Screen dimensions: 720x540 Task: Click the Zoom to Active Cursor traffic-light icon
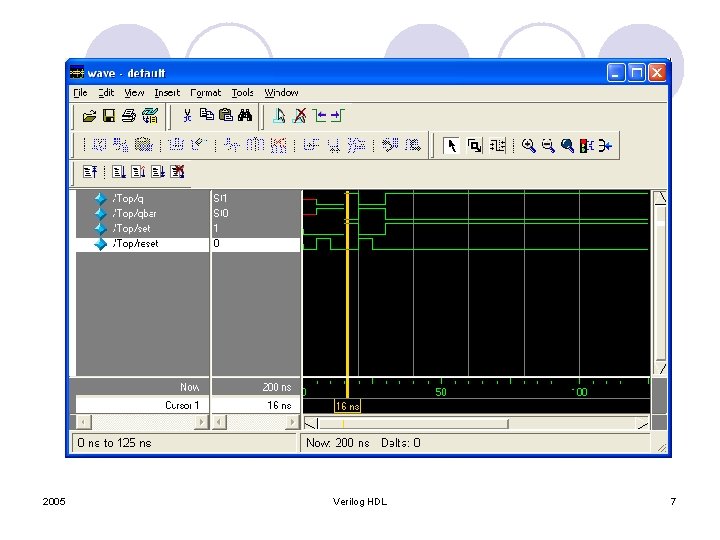(586, 146)
